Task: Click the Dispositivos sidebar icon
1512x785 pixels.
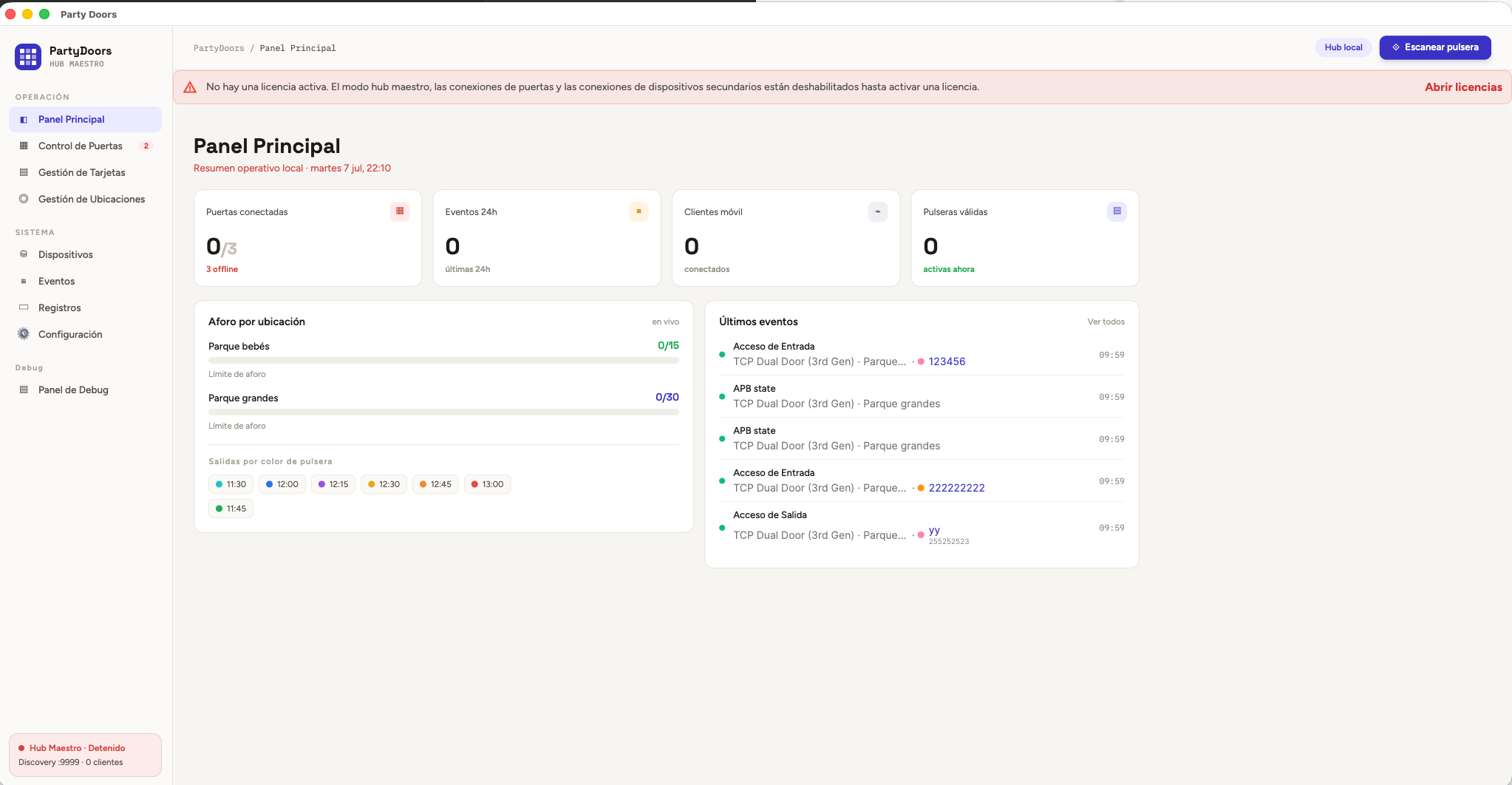Action: pyautogui.click(x=24, y=254)
